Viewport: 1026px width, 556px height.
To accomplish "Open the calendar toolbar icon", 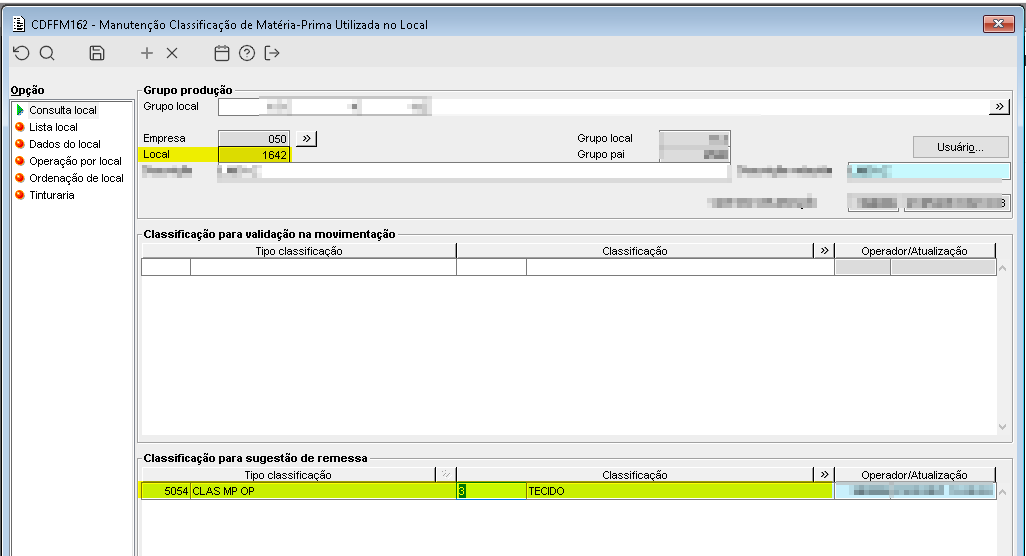I will [x=222, y=53].
